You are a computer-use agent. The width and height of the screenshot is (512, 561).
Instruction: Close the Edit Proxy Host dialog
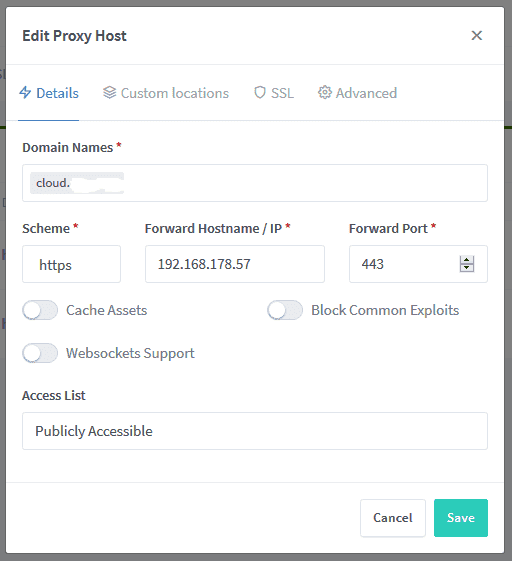(477, 35)
